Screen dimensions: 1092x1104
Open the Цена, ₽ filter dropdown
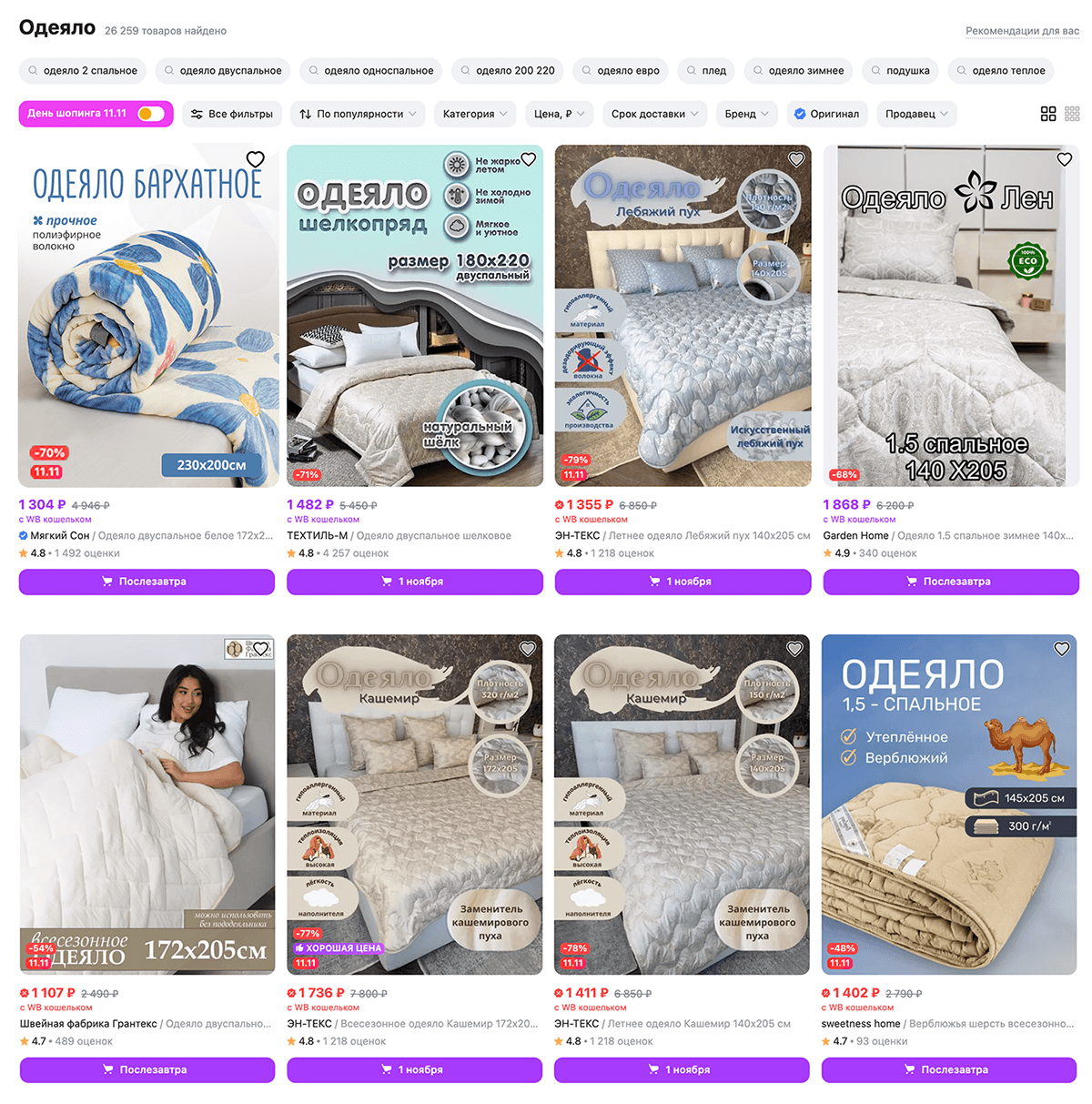[560, 114]
